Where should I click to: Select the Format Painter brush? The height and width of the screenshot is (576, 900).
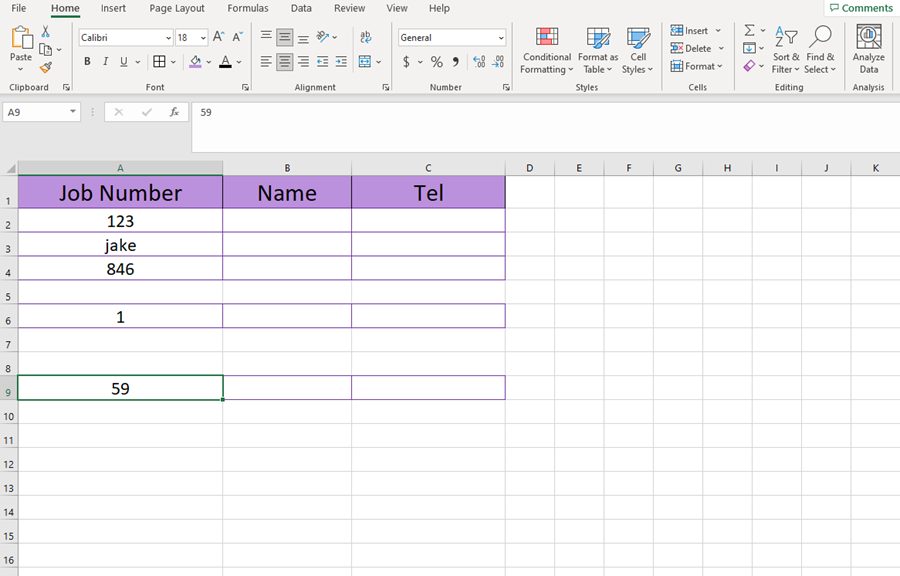pos(46,68)
